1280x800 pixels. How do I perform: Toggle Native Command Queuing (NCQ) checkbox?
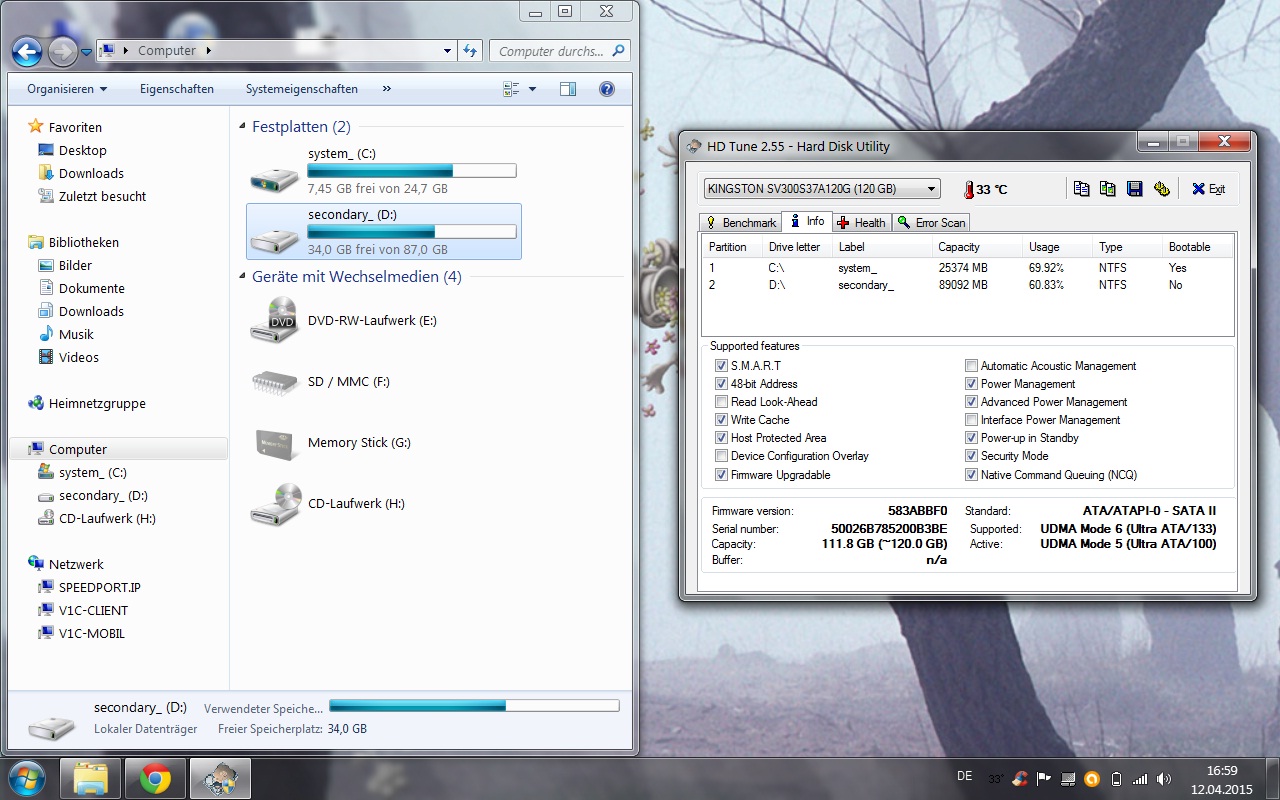click(971, 475)
